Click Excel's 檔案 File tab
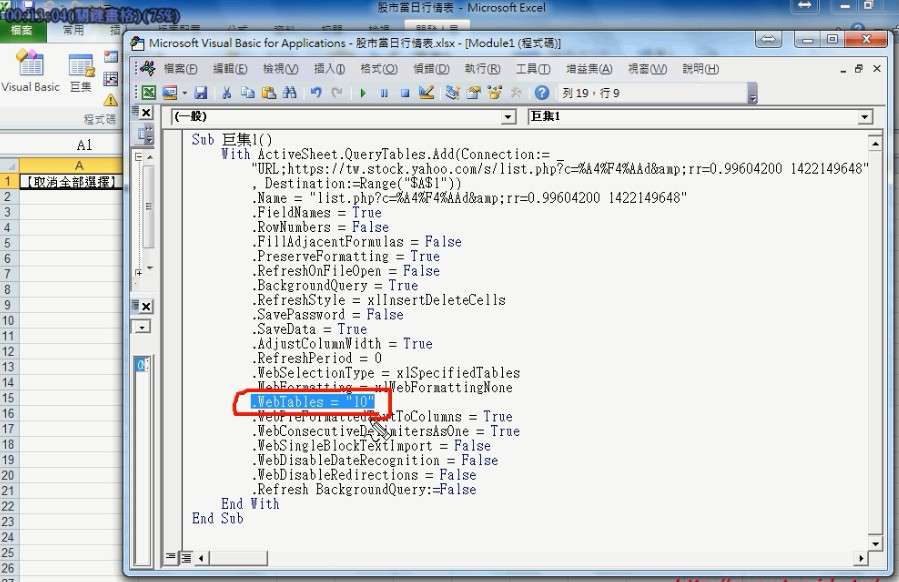 tap(22, 30)
